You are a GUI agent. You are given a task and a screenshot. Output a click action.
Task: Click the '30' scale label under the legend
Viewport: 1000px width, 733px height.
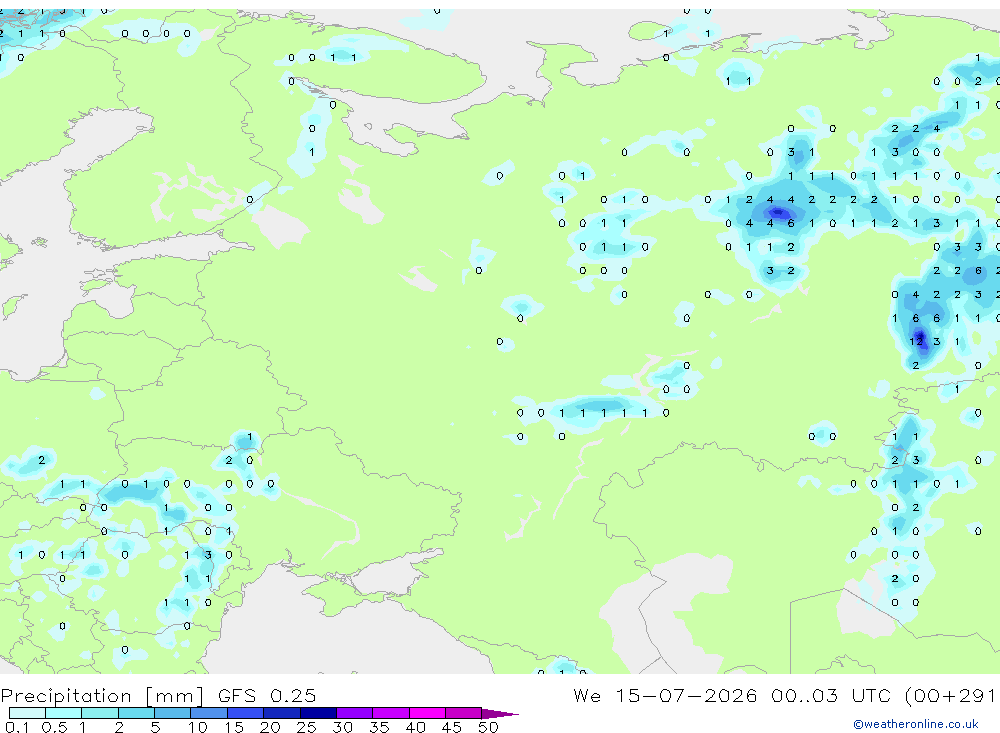342,727
